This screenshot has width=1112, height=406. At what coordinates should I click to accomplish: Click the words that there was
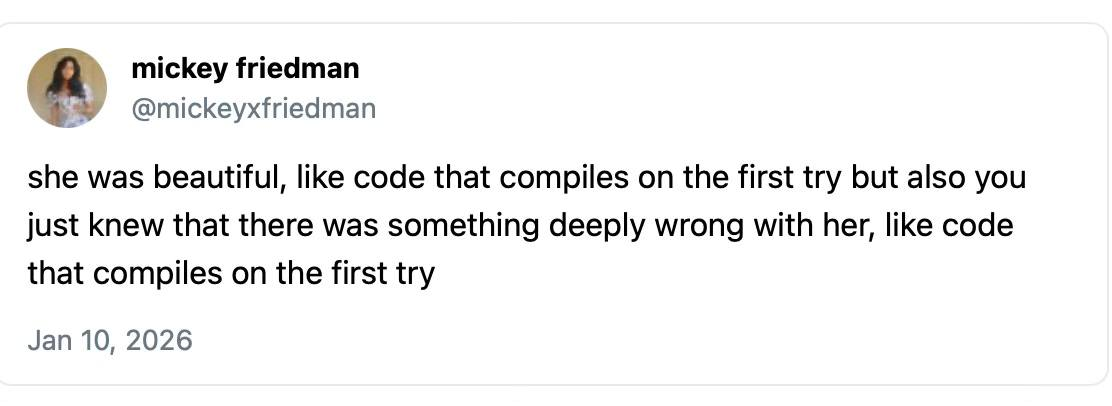277,226
